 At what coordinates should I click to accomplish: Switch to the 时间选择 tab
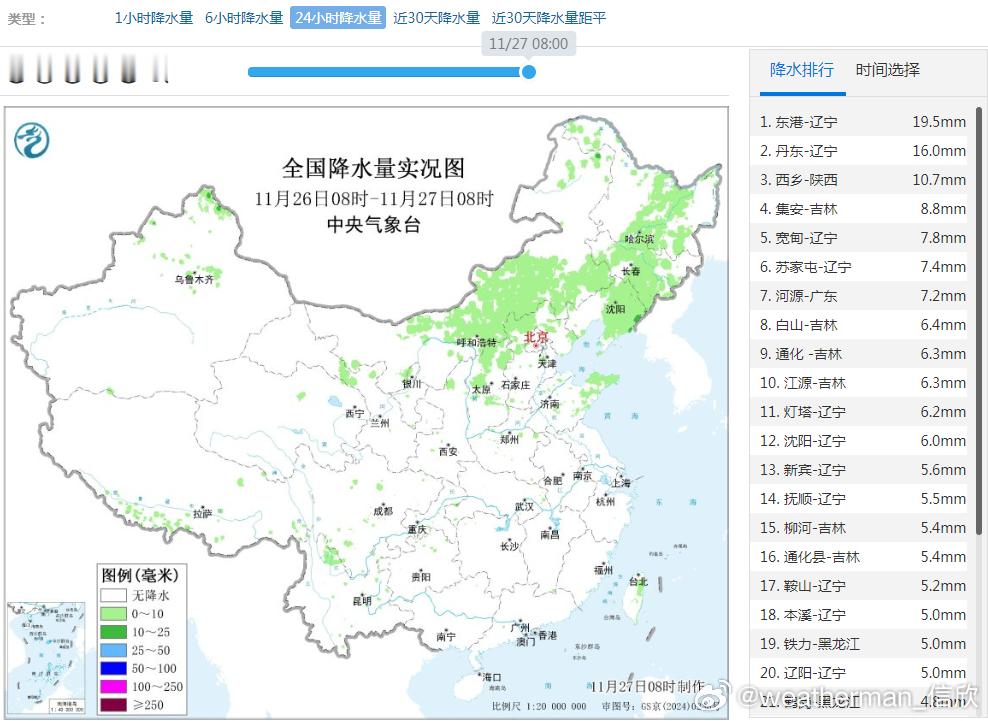[888, 71]
